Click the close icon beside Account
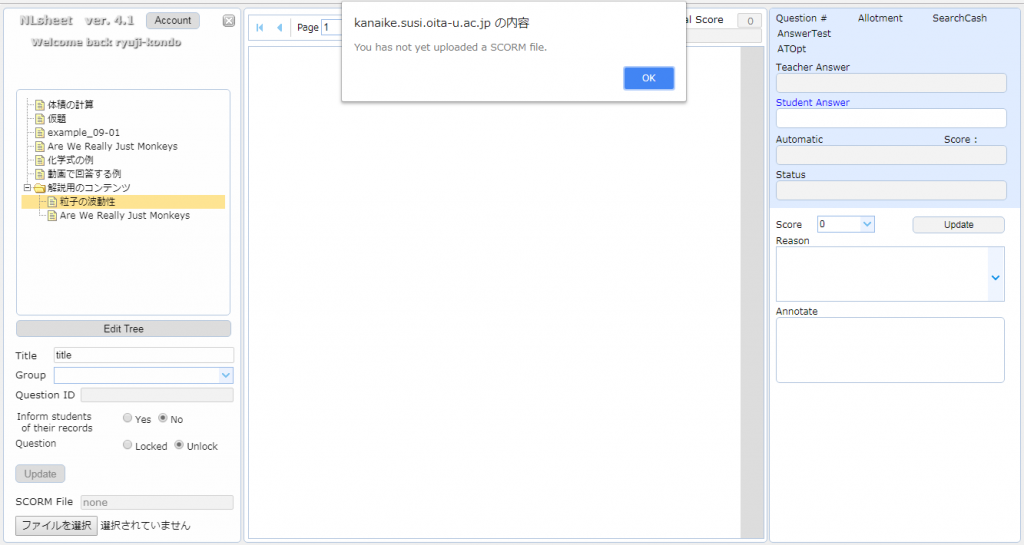Image resolution: width=1024 pixels, height=545 pixels. point(228,21)
